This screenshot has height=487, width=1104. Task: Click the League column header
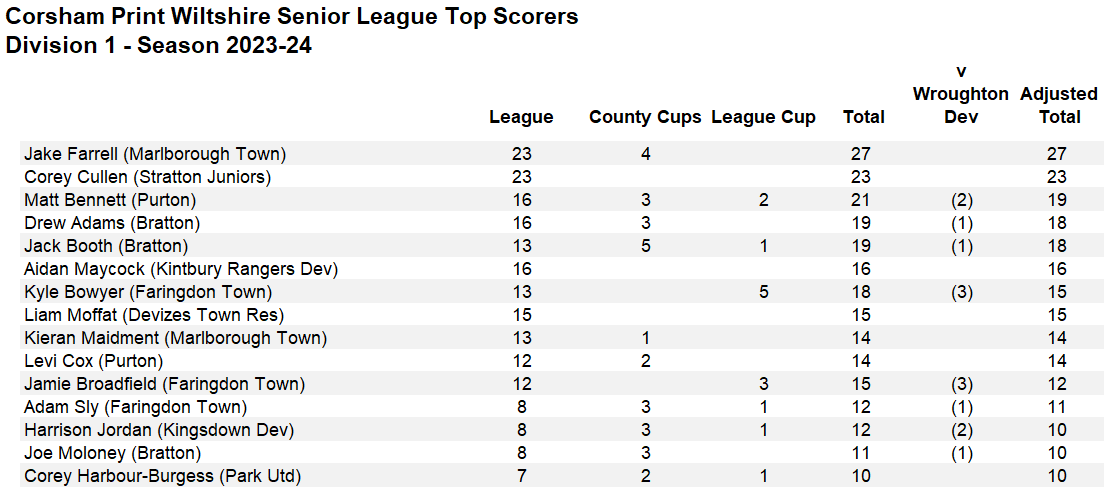click(521, 117)
